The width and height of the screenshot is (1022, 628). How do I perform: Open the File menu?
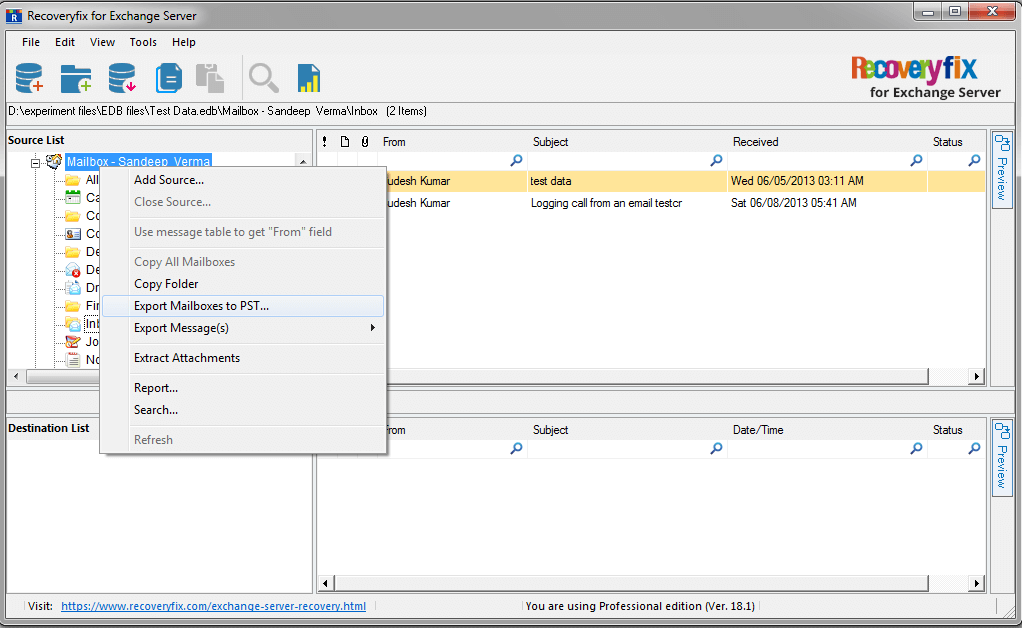[x=31, y=42]
